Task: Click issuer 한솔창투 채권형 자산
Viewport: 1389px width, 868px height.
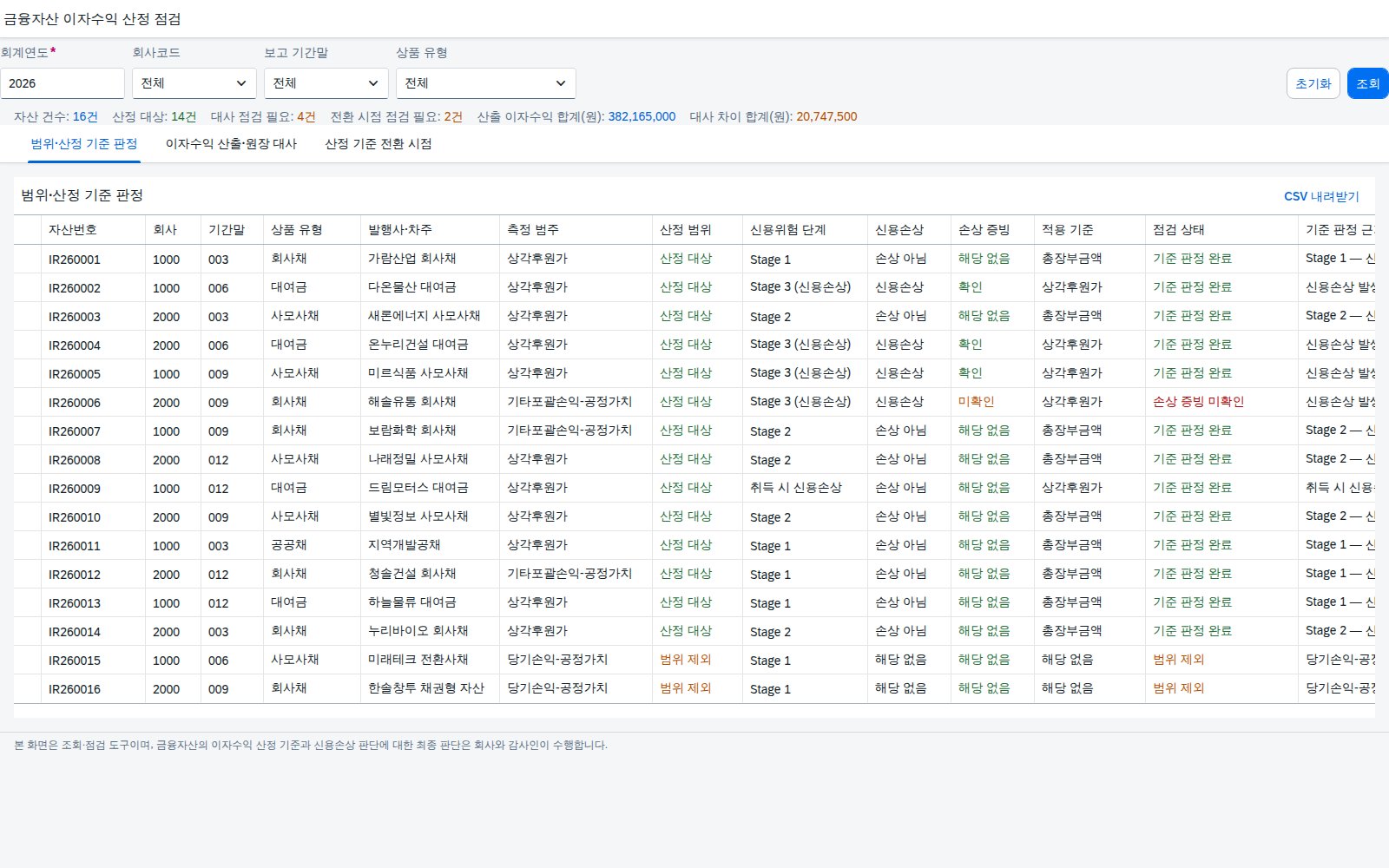Action: [426, 688]
